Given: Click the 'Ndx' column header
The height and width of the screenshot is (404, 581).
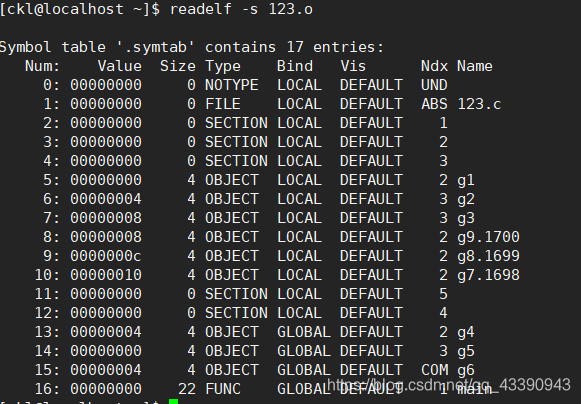Looking at the screenshot, I should click(434, 66).
